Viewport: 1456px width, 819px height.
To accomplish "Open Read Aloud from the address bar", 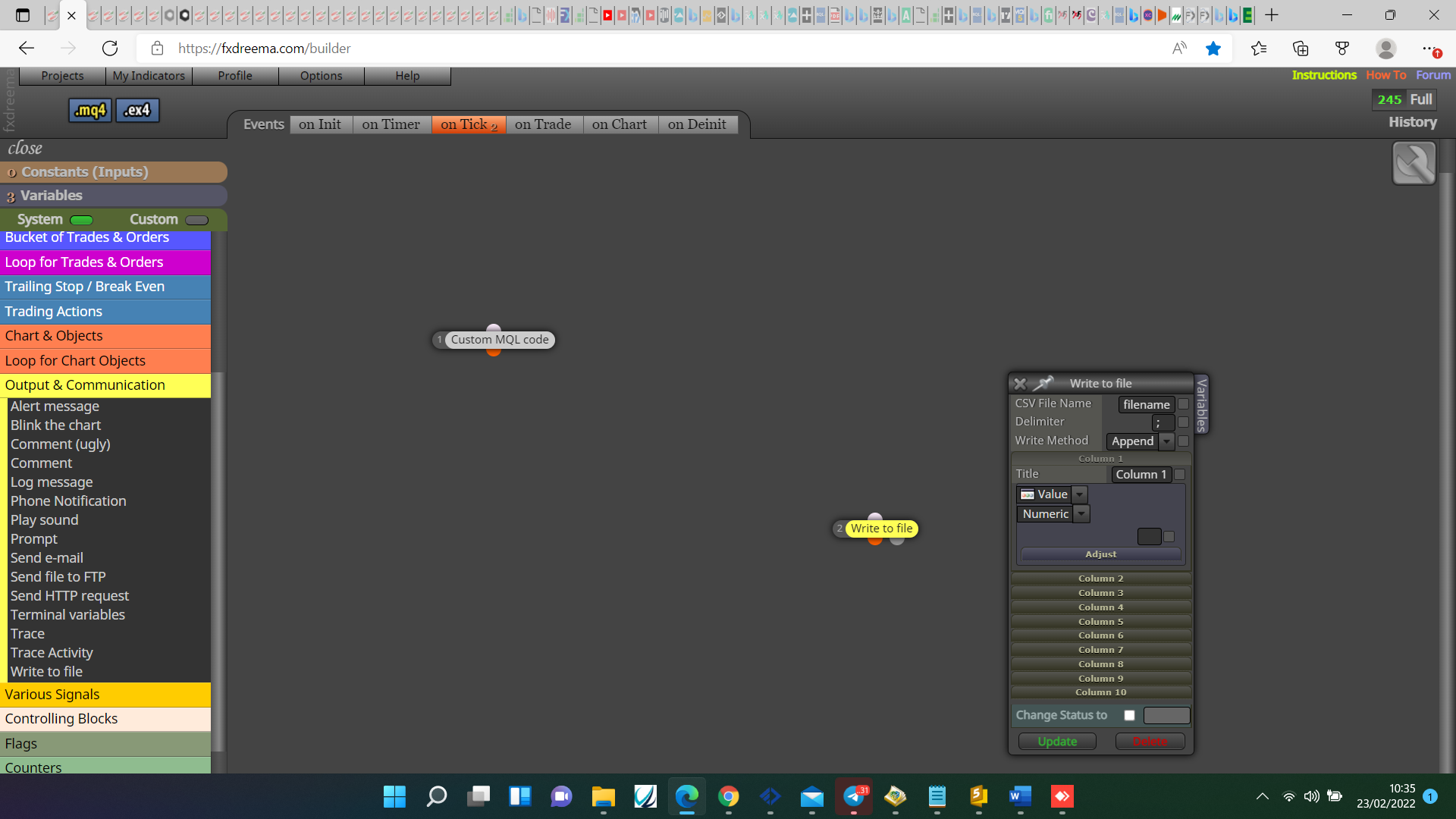I will [x=1179, y=49].
